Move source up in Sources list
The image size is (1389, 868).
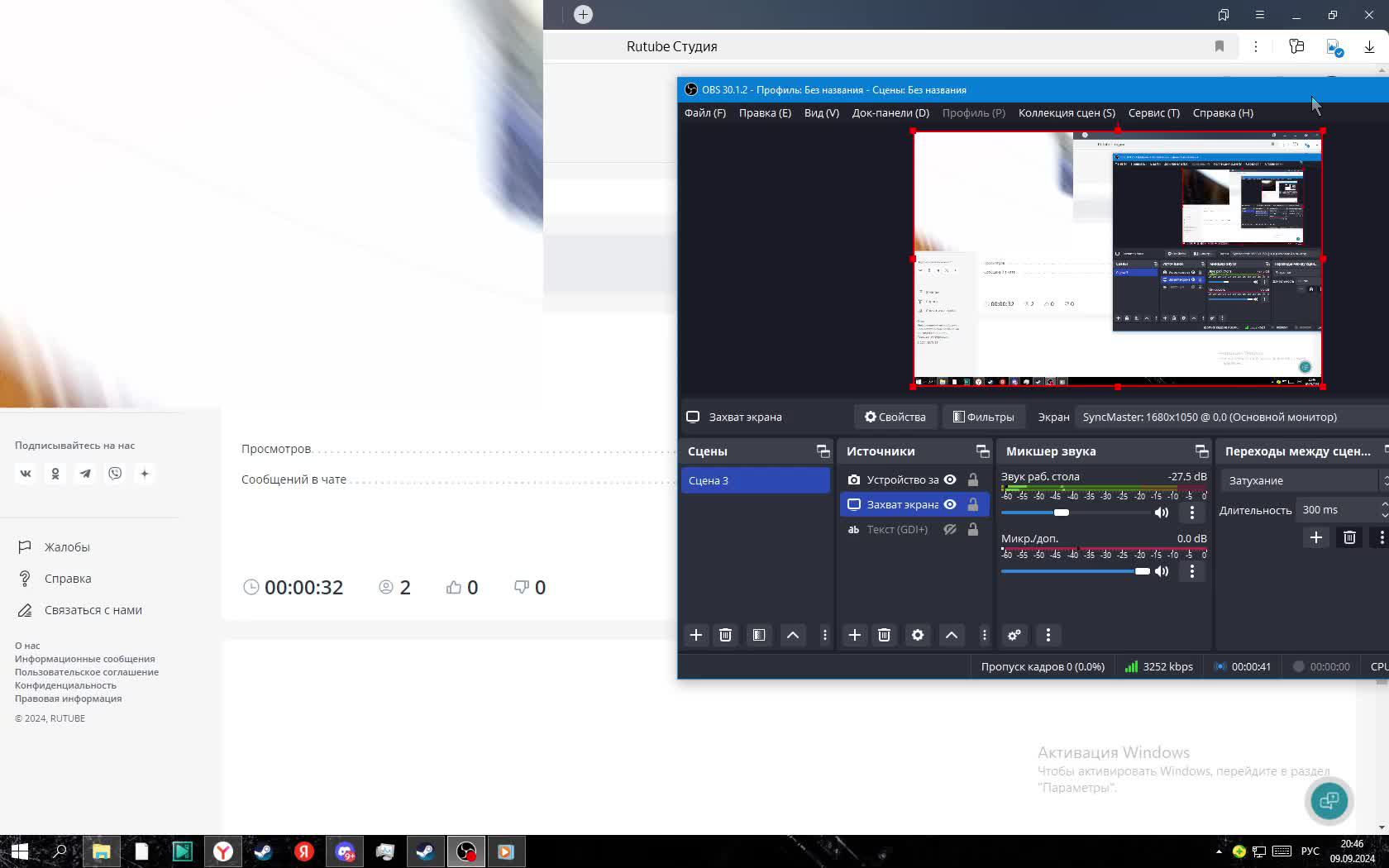(952, 635)
